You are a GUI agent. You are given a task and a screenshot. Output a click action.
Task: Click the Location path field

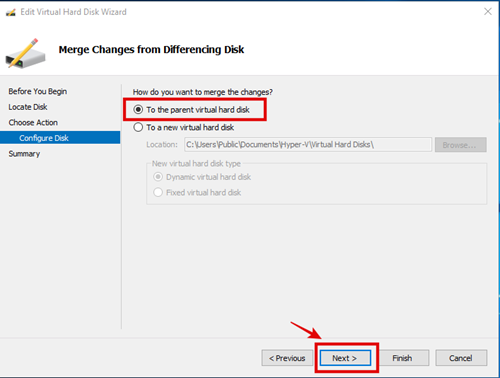coord(308,145)
